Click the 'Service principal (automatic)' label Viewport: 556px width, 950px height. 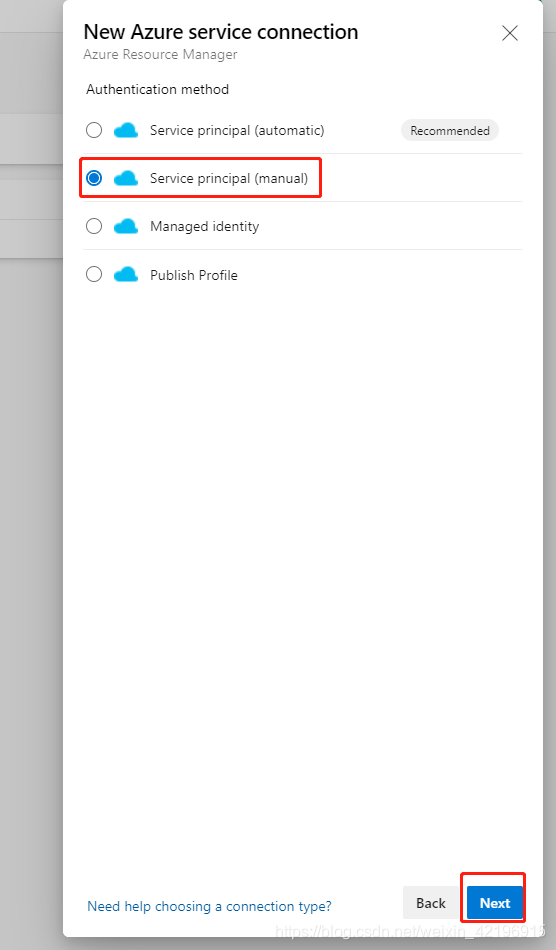[237, 130]
